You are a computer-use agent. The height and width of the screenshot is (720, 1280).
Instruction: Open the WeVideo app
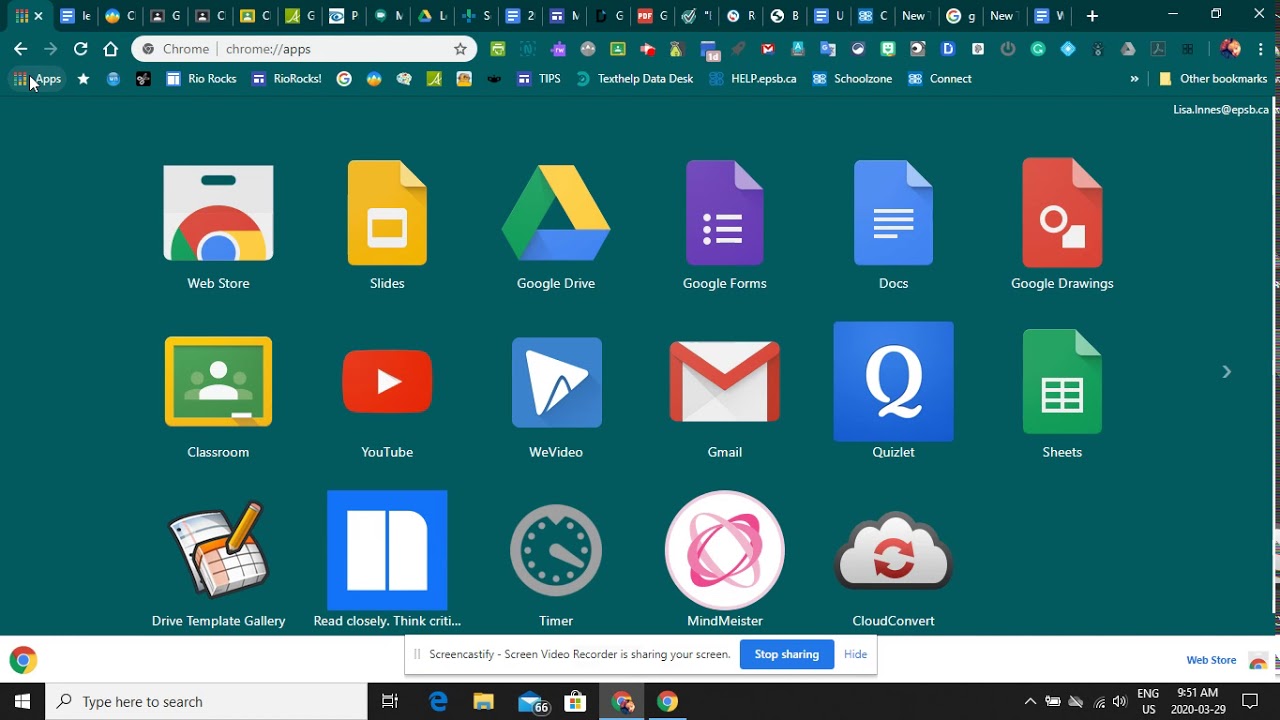coord(556,397)
